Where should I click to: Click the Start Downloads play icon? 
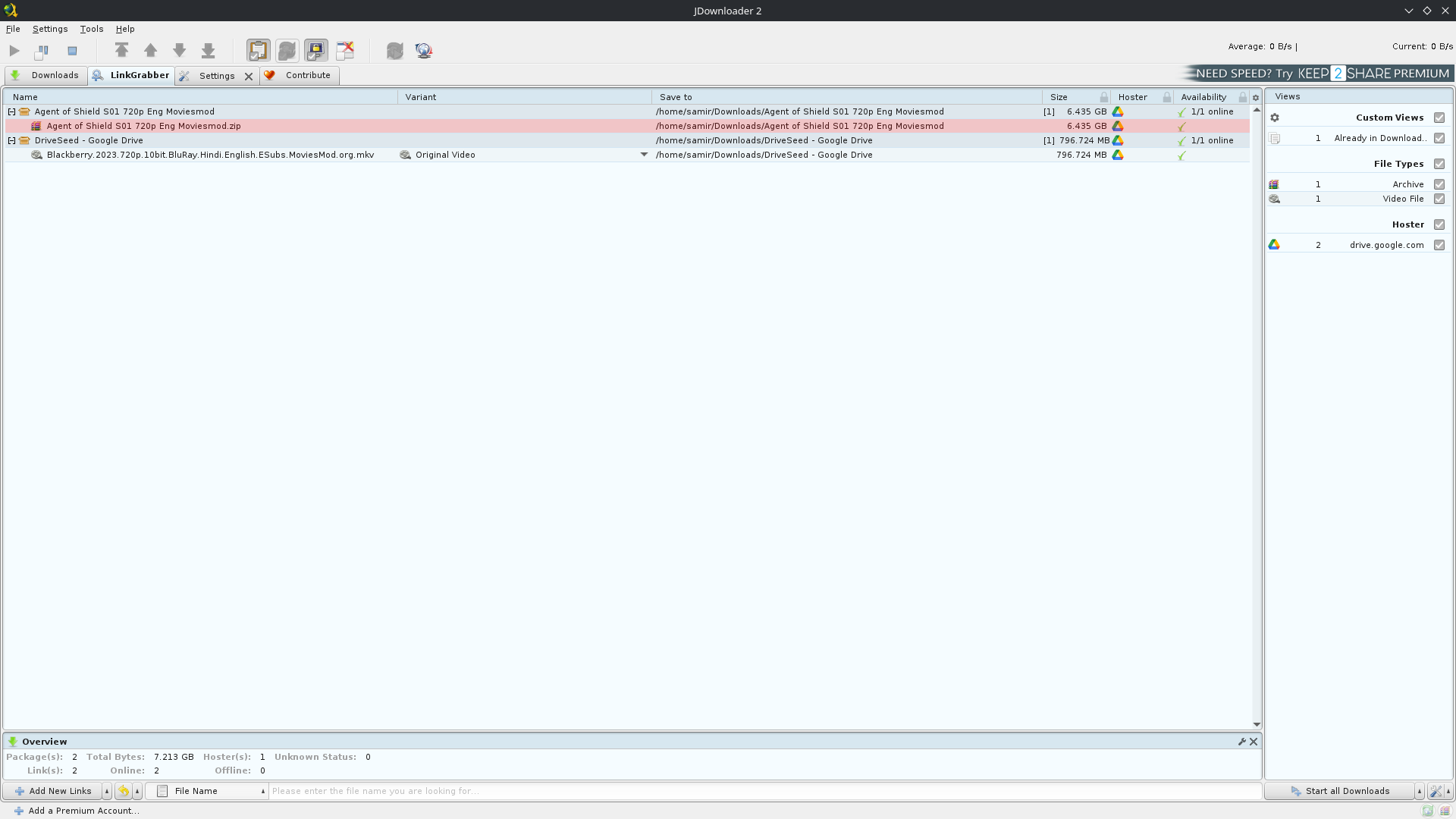tap(14, 51)
